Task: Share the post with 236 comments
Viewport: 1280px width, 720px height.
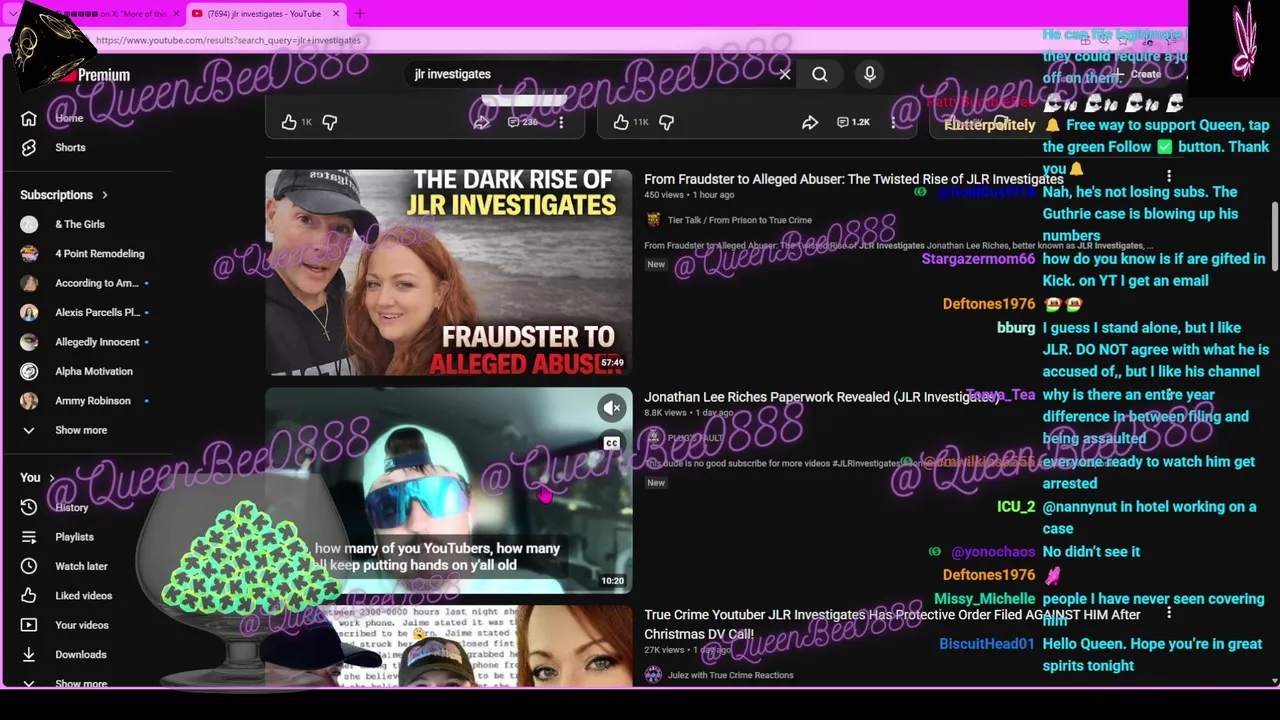Action: tap(481, 122)
